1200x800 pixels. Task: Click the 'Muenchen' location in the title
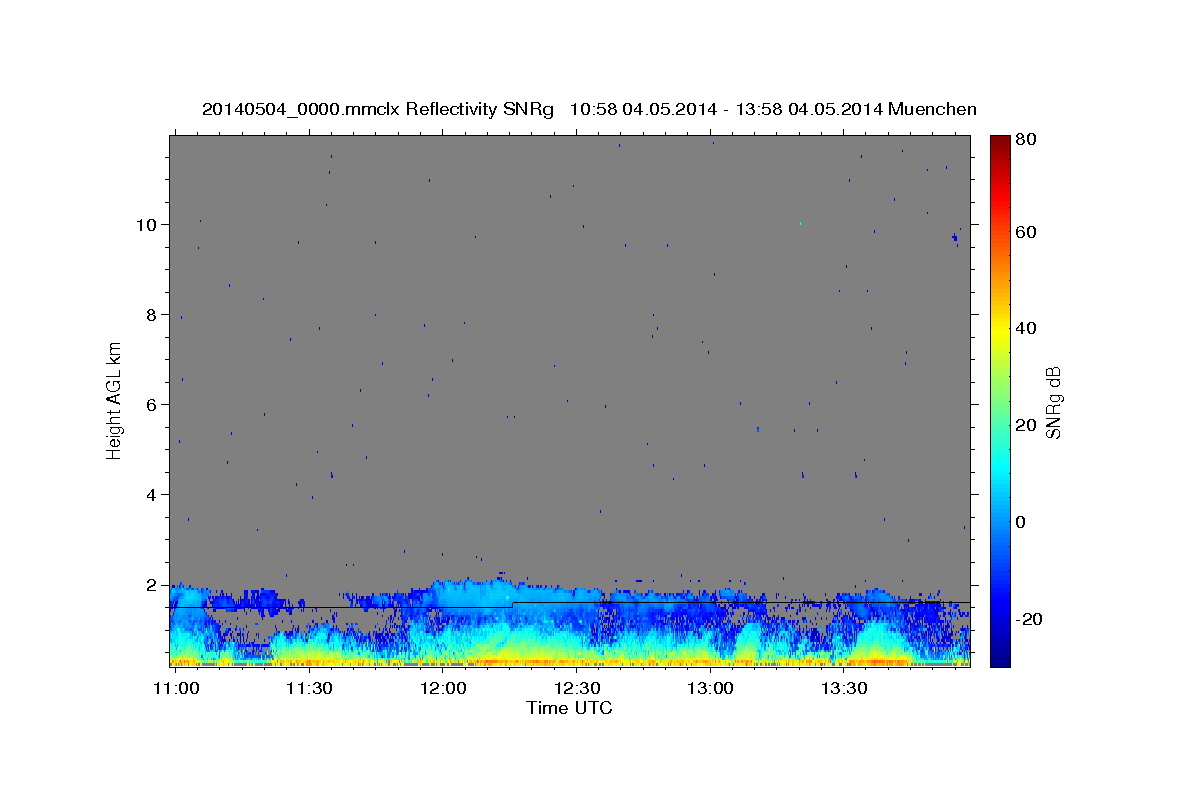click(x=932, y=109)
